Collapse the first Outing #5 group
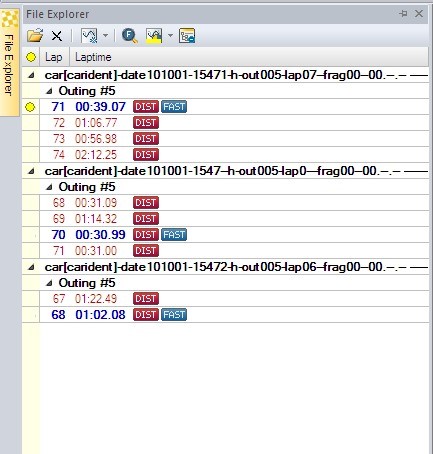The height and width of the screenshot is (454, 433). coord(49,91)
